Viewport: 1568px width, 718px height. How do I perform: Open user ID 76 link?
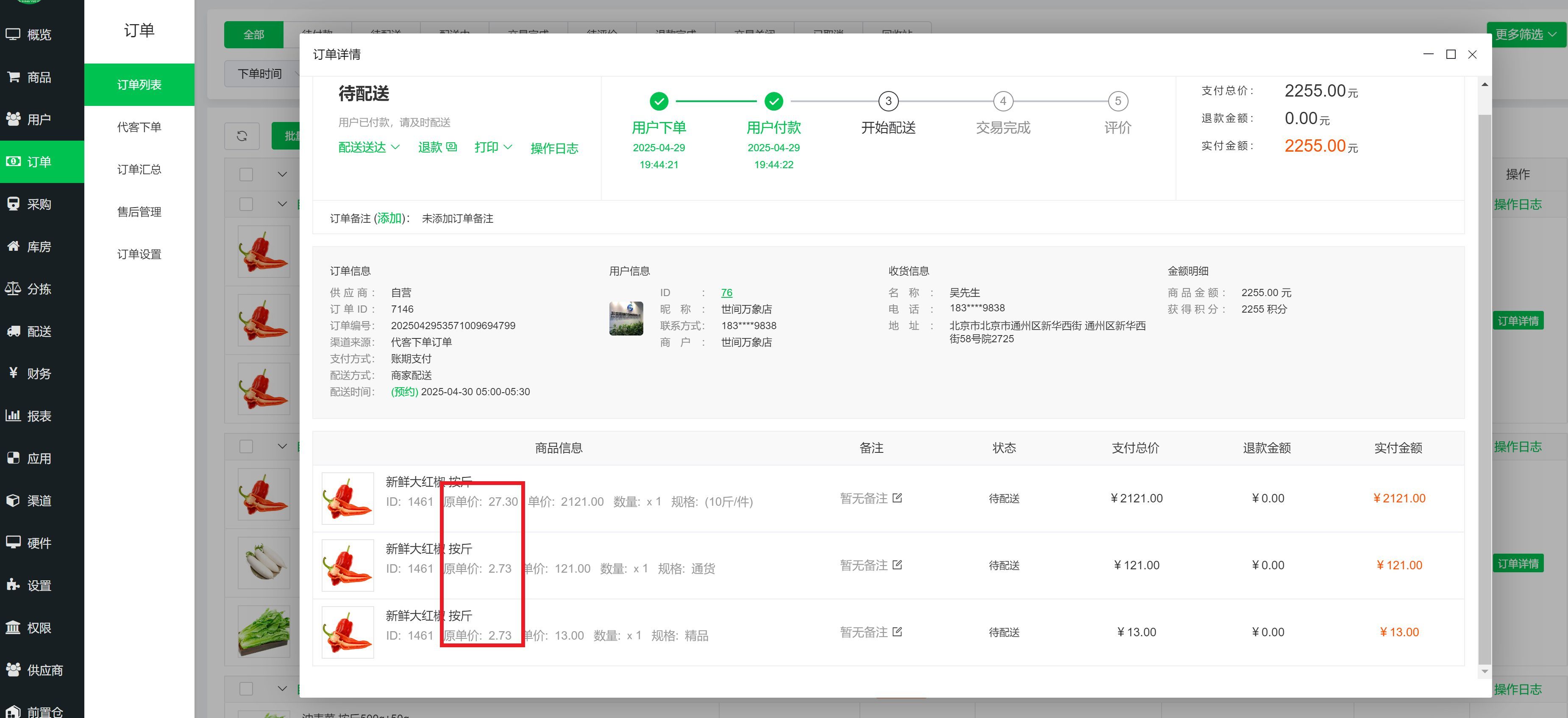click(x=726, y=293)
